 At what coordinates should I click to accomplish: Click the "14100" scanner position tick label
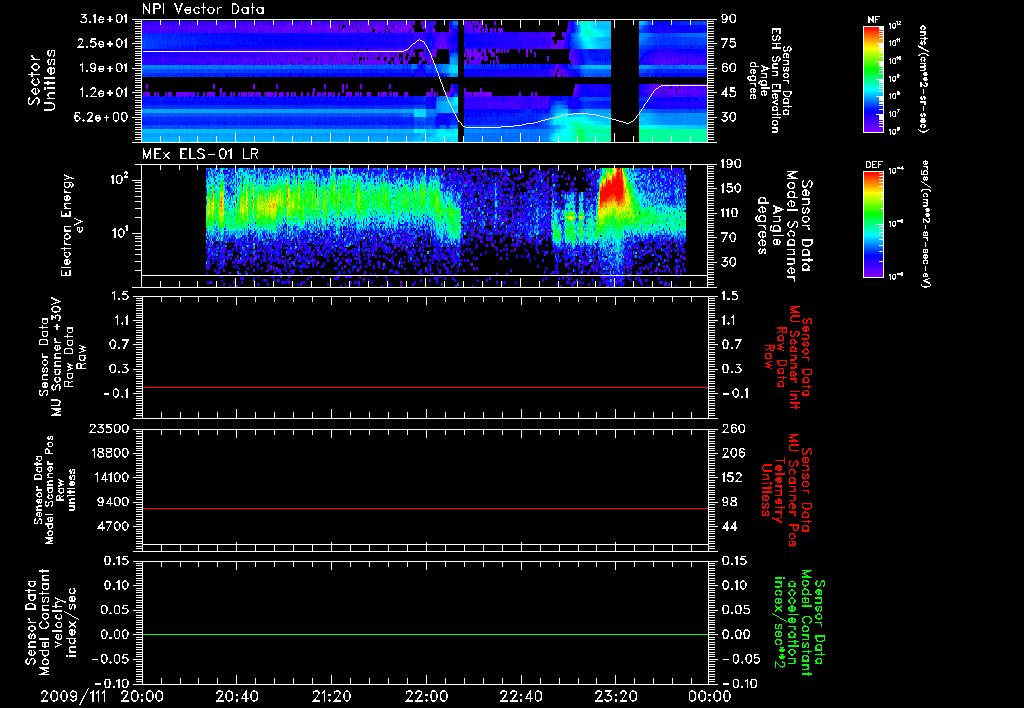[x=110, y=477]
